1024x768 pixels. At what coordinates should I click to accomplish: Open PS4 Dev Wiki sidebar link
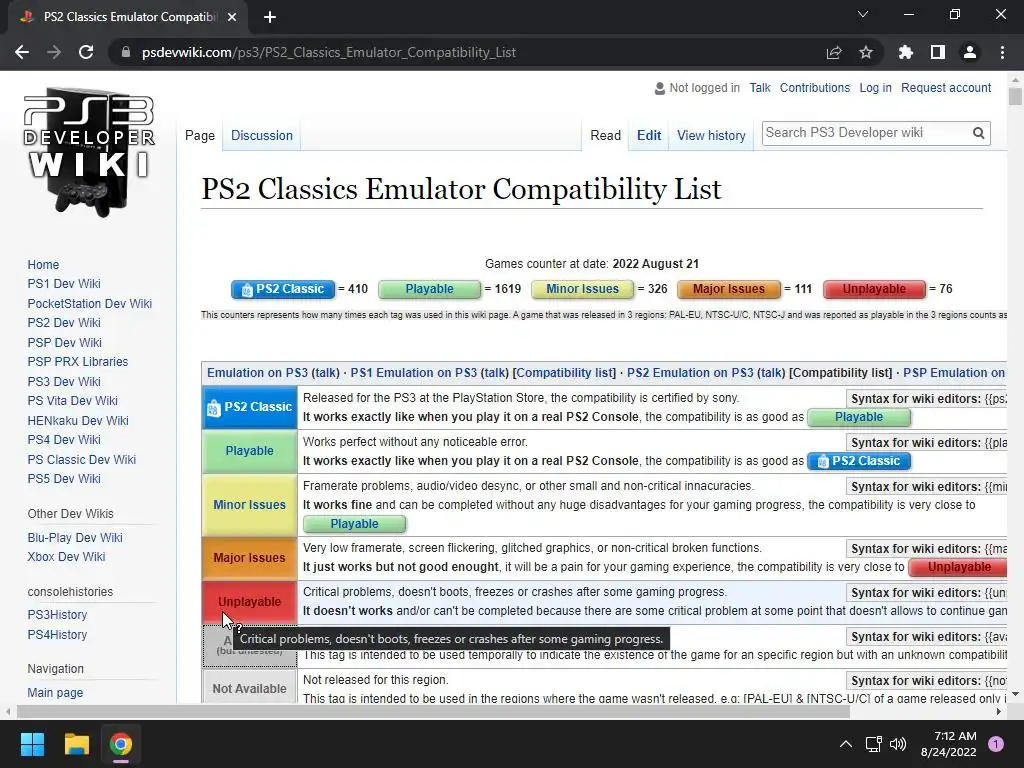tap(64, 440)
